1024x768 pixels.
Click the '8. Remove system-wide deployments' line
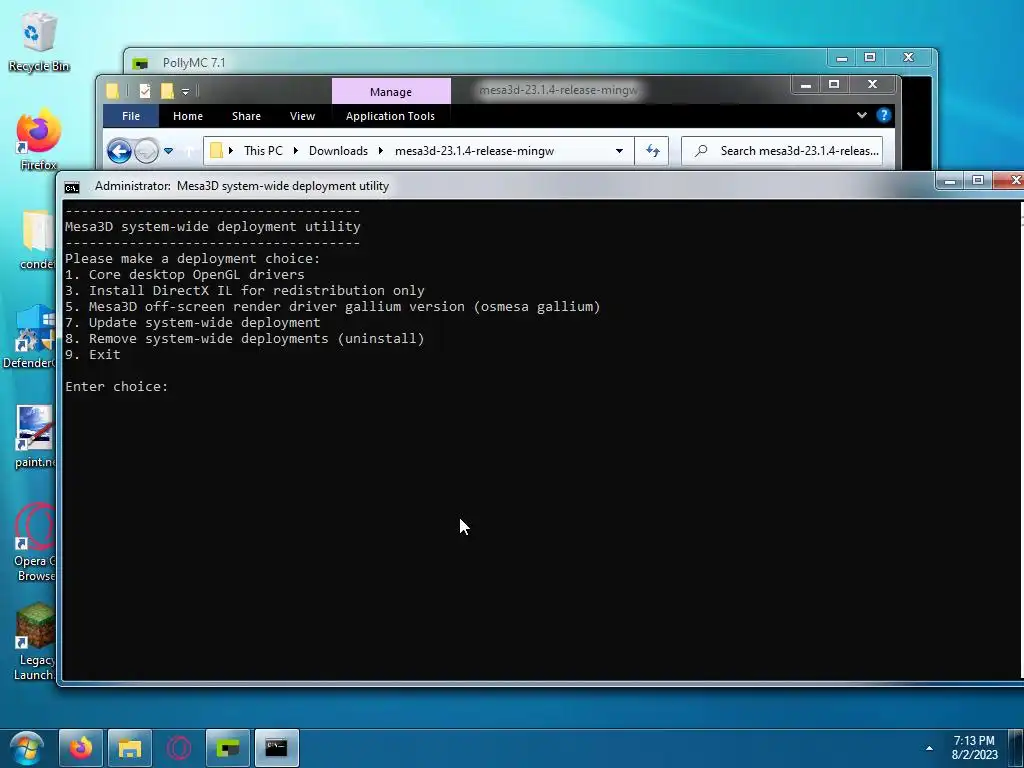point(245,339)
